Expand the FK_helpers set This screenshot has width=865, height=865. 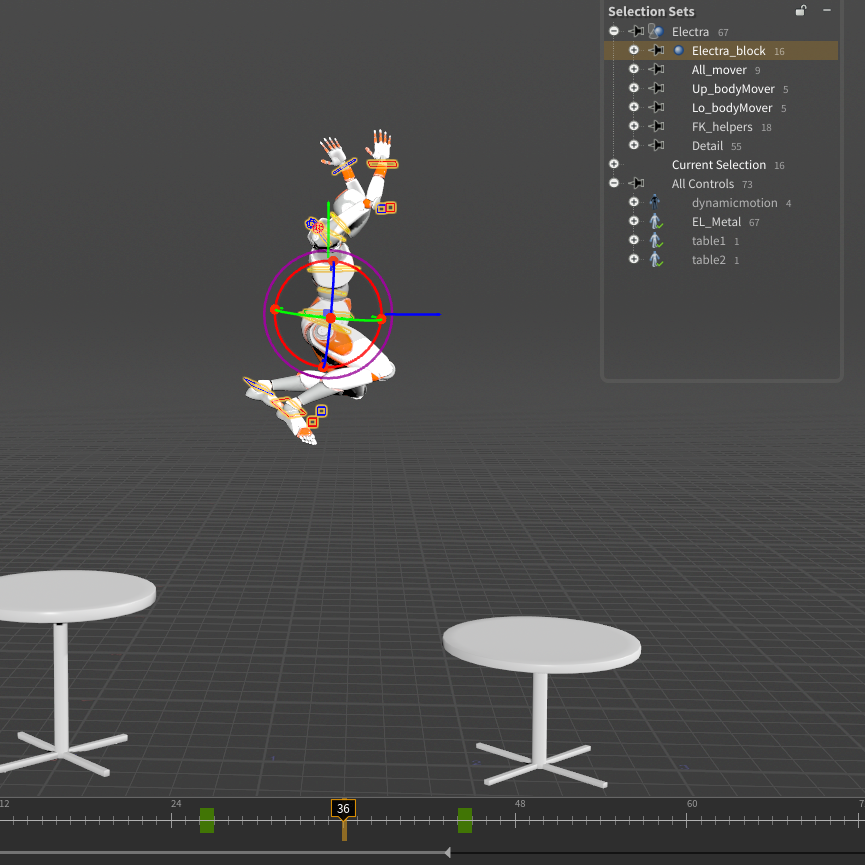[x=634, y=126]
